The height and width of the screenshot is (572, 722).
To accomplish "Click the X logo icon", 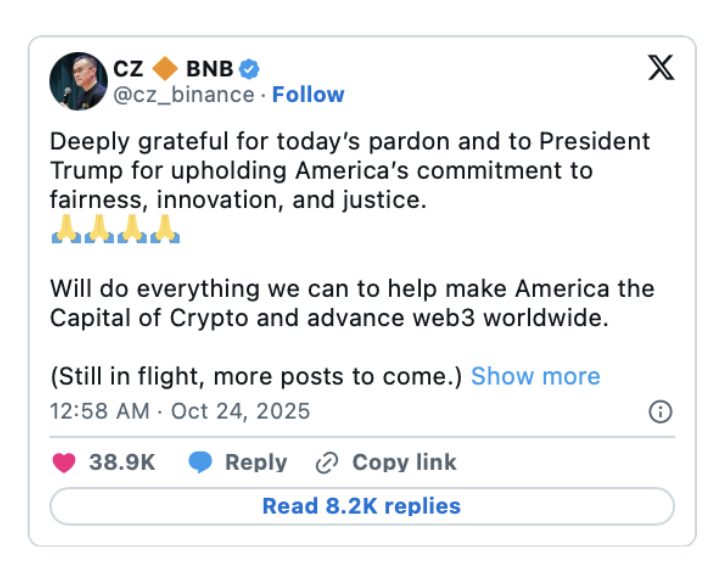I will point(661,67).
